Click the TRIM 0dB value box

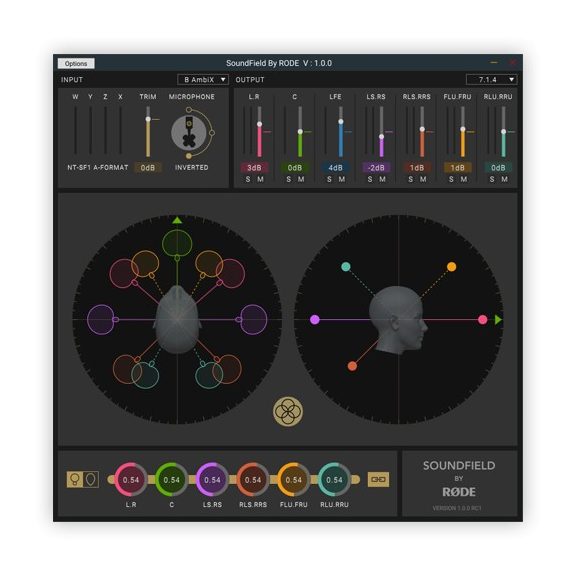pos(148,168)
